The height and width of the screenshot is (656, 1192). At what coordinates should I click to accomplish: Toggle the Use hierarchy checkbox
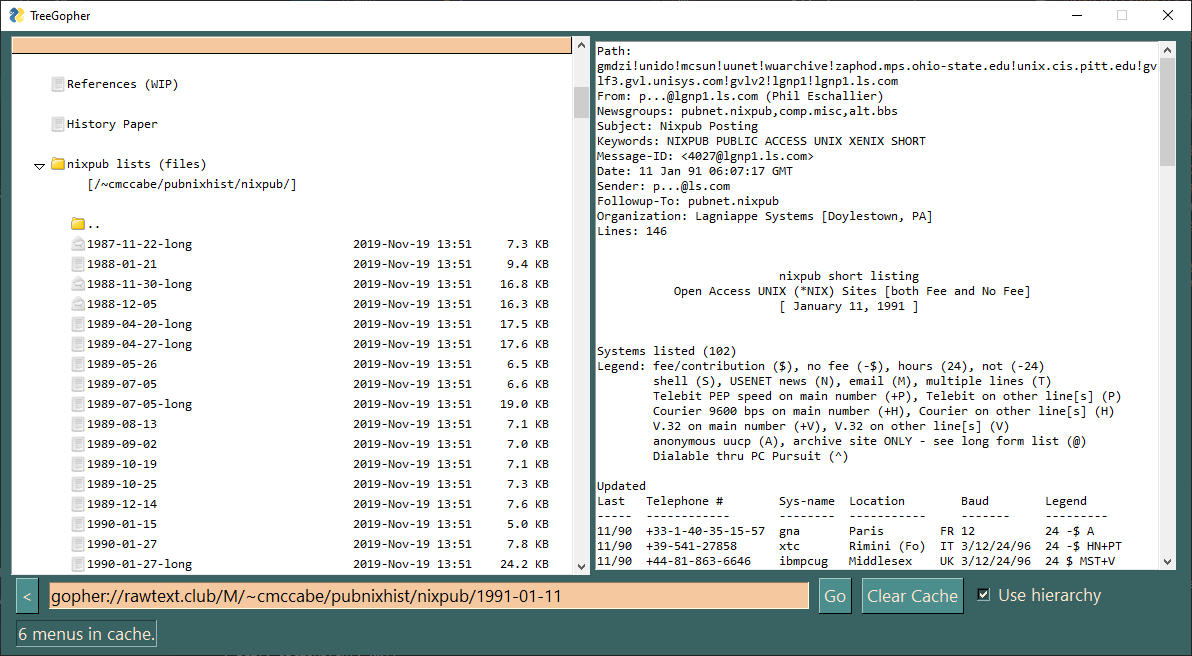click(x=984, y=595)
